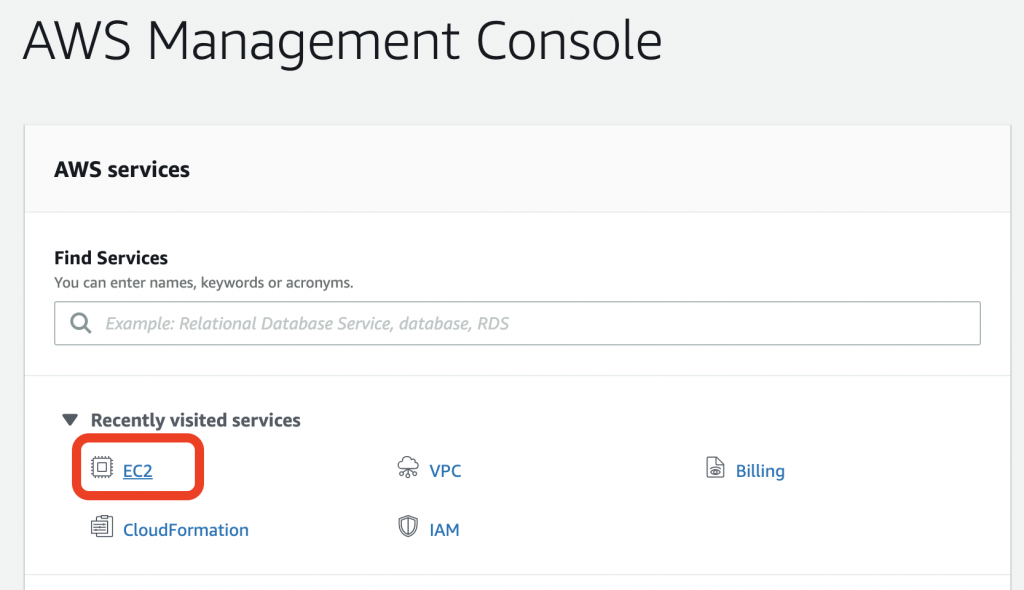Click the AWS Management Console title
Image resolution: width=1024 pixels, height=590 pixels.
pos(342,41)
